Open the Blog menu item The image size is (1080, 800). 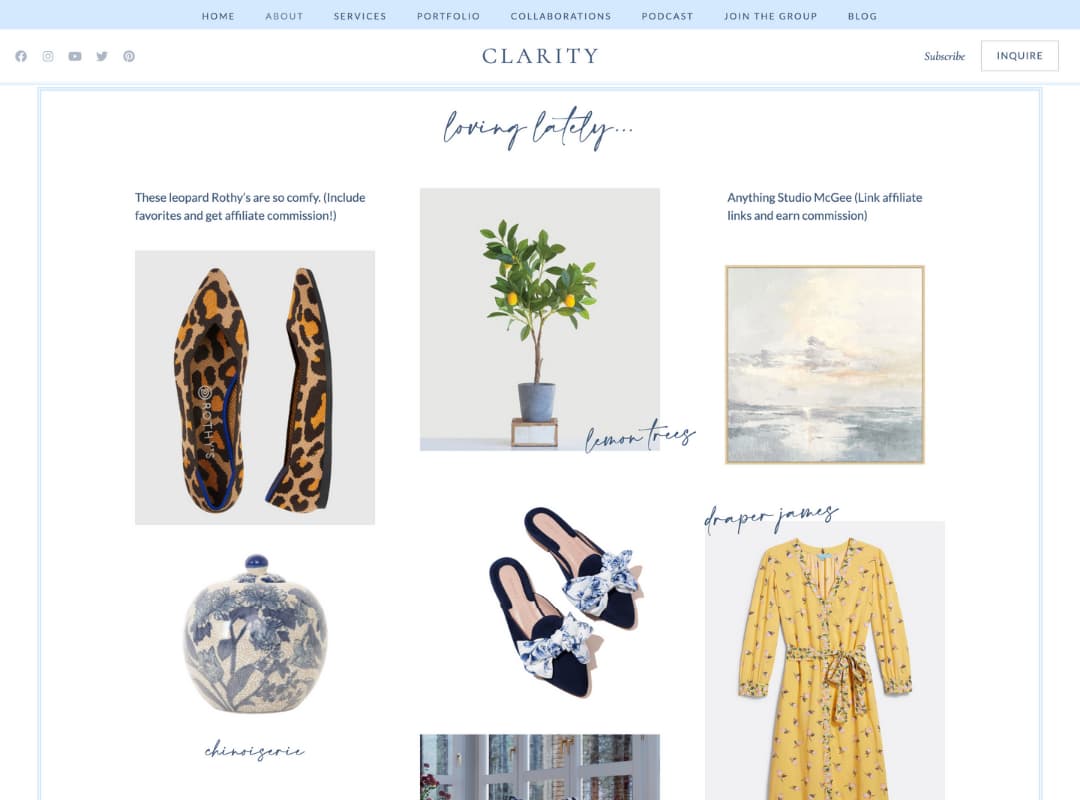pos(862,16)
